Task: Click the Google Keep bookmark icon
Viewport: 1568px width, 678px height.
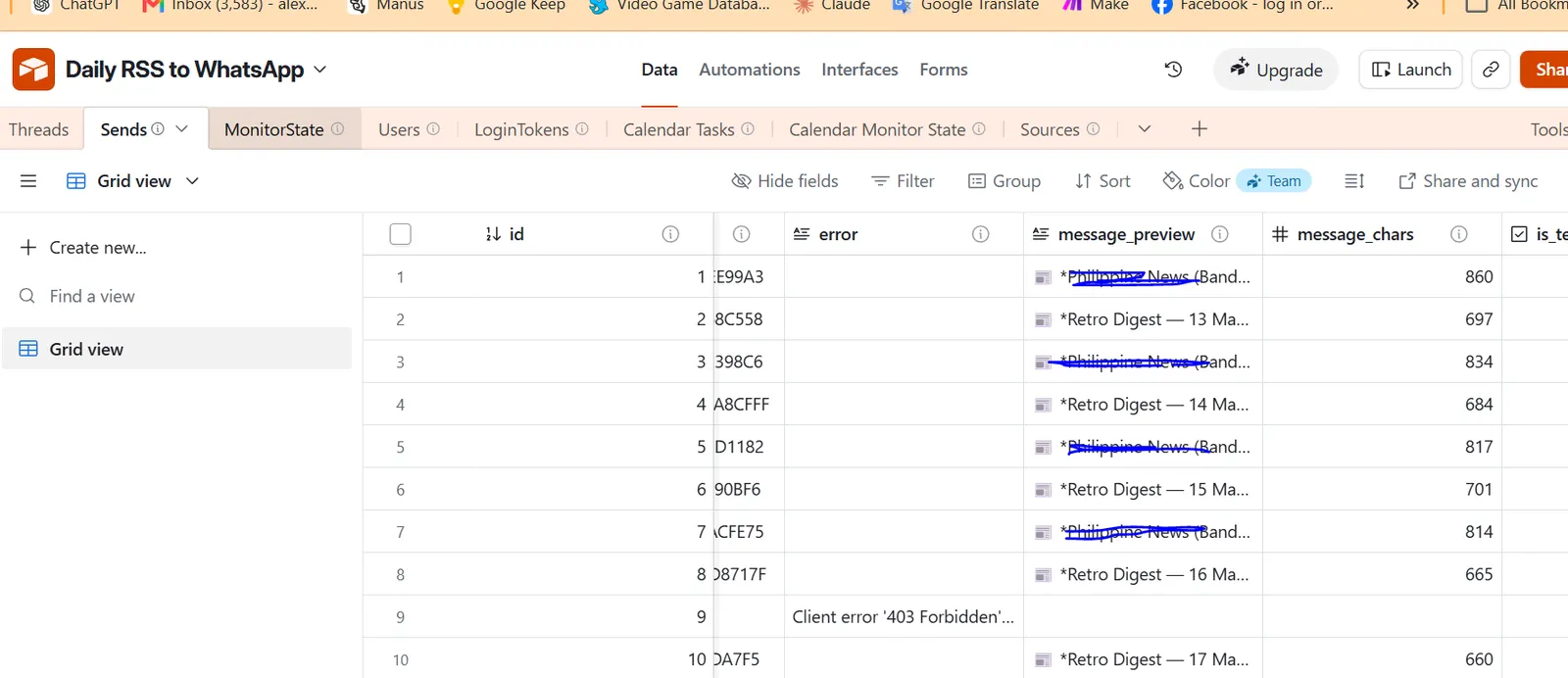Action: 456,6
